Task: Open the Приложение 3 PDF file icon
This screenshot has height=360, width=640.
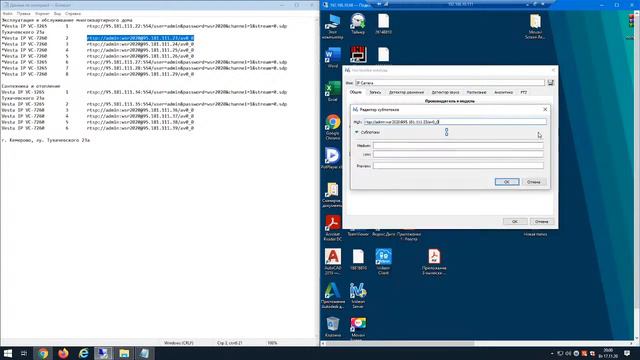Action: [434, 262]
